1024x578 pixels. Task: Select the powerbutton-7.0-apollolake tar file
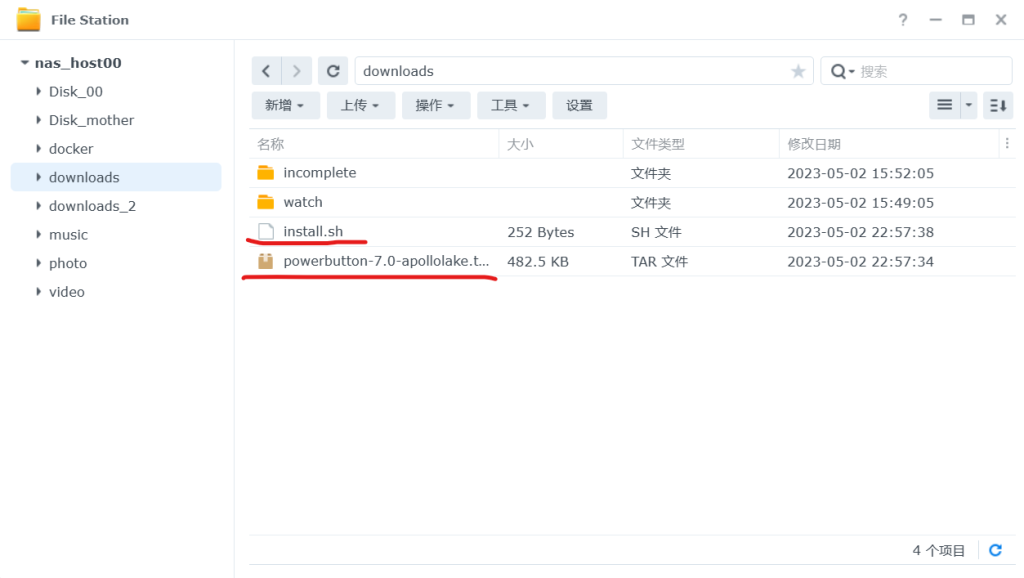(x=386, y=261)
